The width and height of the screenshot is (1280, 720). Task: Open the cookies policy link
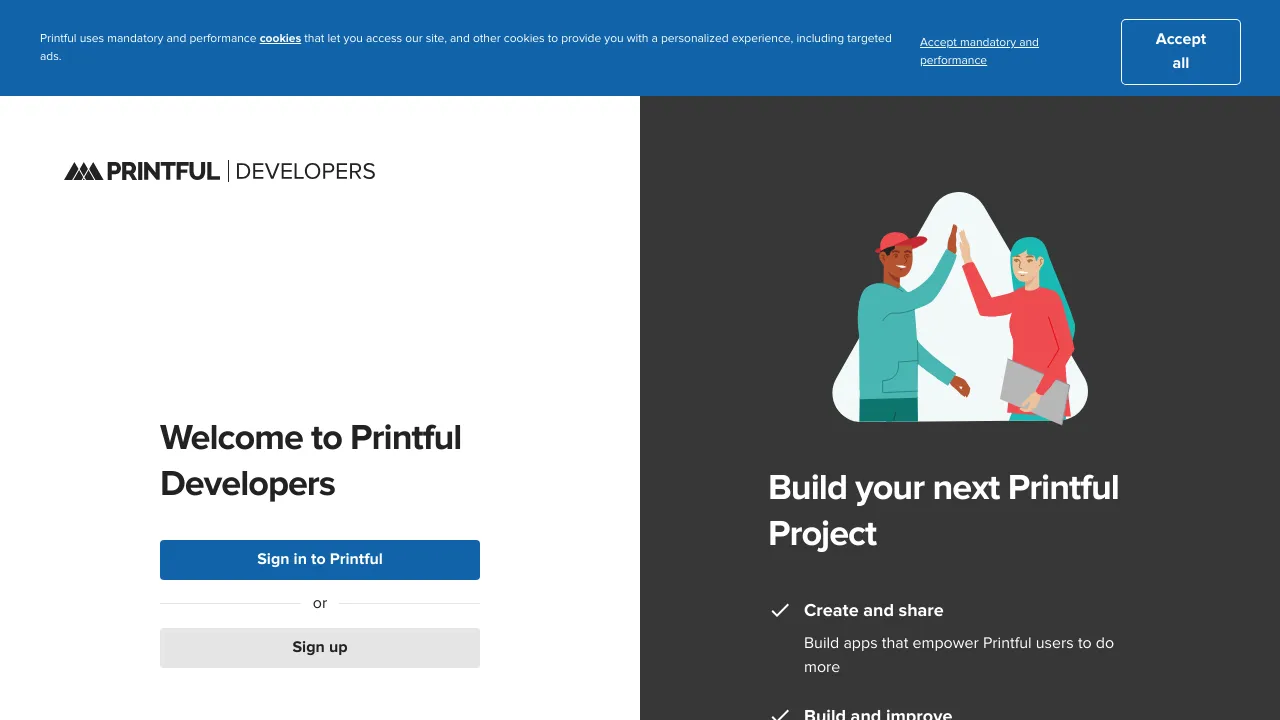(280, 38)
